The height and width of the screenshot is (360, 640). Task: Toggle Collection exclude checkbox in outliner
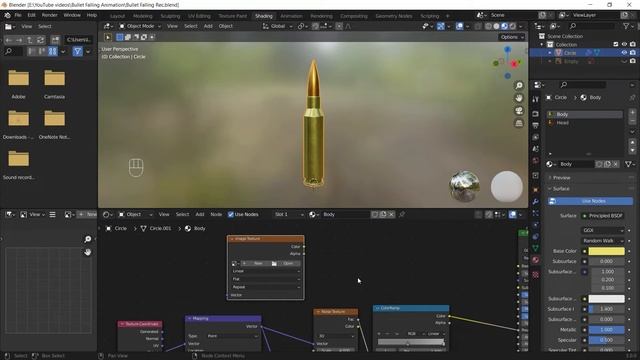[x=616, y=44]
